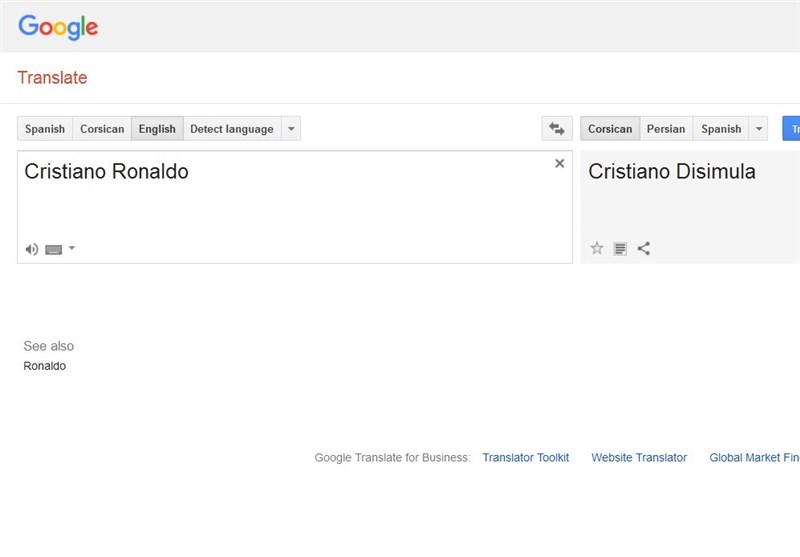The image size is (800, 557).
Task: Open the Translator Toolkit link
Action: (x=525, y=458)
